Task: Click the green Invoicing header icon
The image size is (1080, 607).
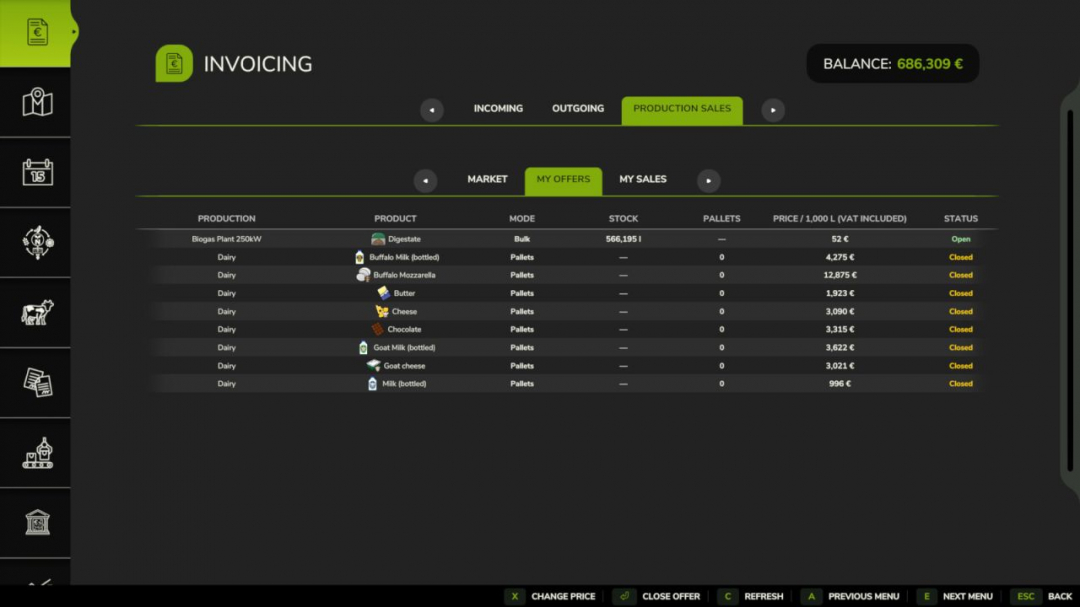Action: click(174, 63)
